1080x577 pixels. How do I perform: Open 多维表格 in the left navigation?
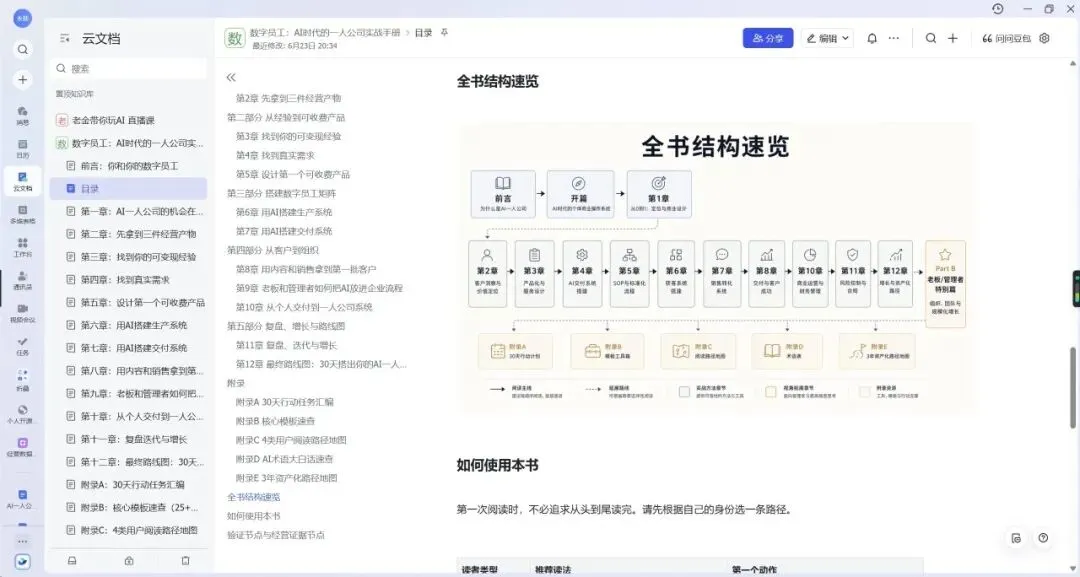[23, 214]
